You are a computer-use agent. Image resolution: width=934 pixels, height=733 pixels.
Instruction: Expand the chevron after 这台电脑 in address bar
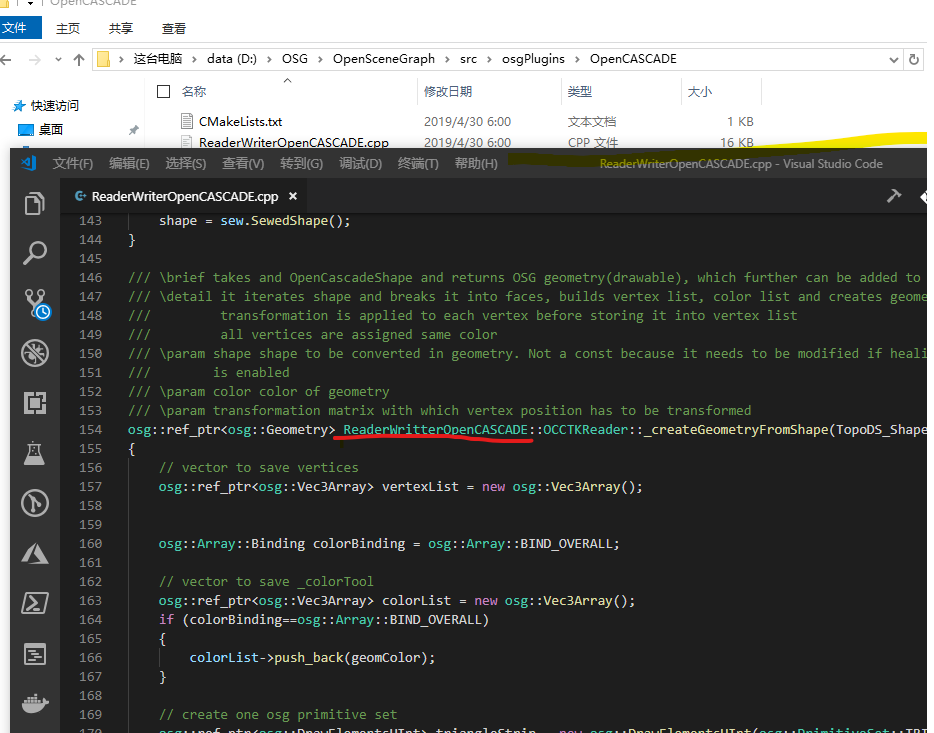click(194, 59)
